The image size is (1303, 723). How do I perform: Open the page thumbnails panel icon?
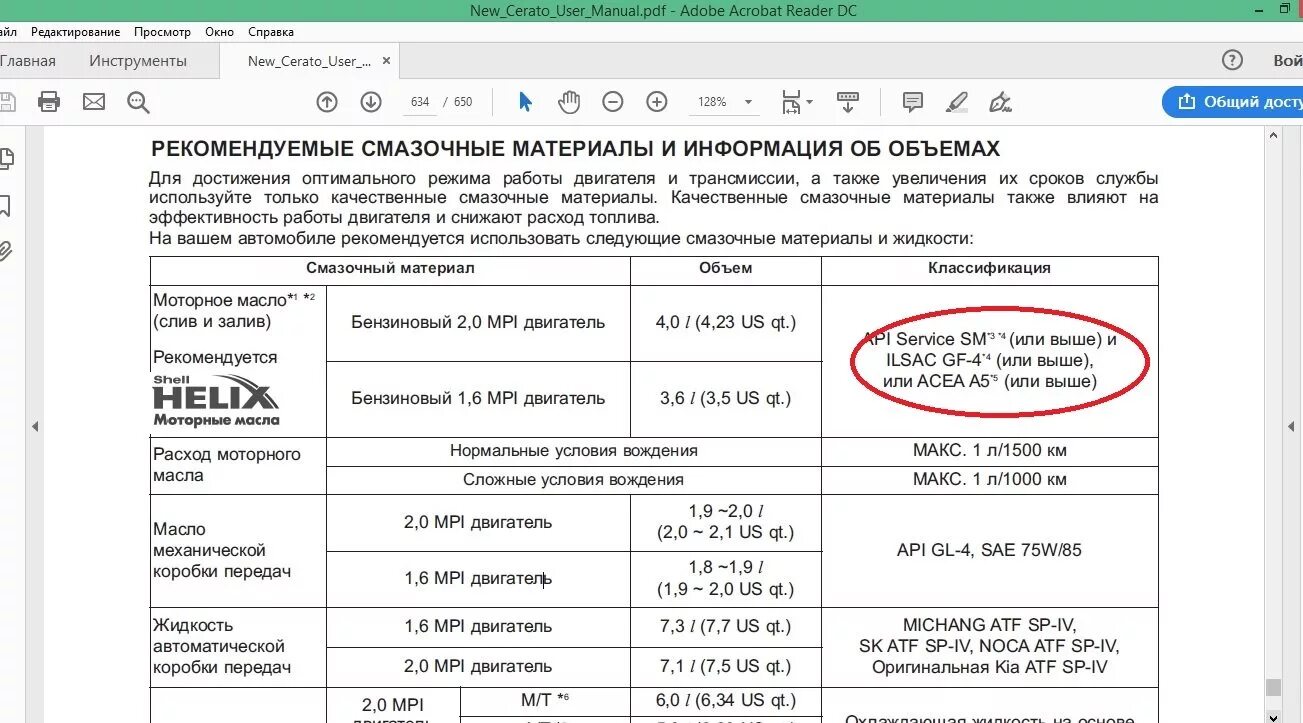tap(6, 157)
